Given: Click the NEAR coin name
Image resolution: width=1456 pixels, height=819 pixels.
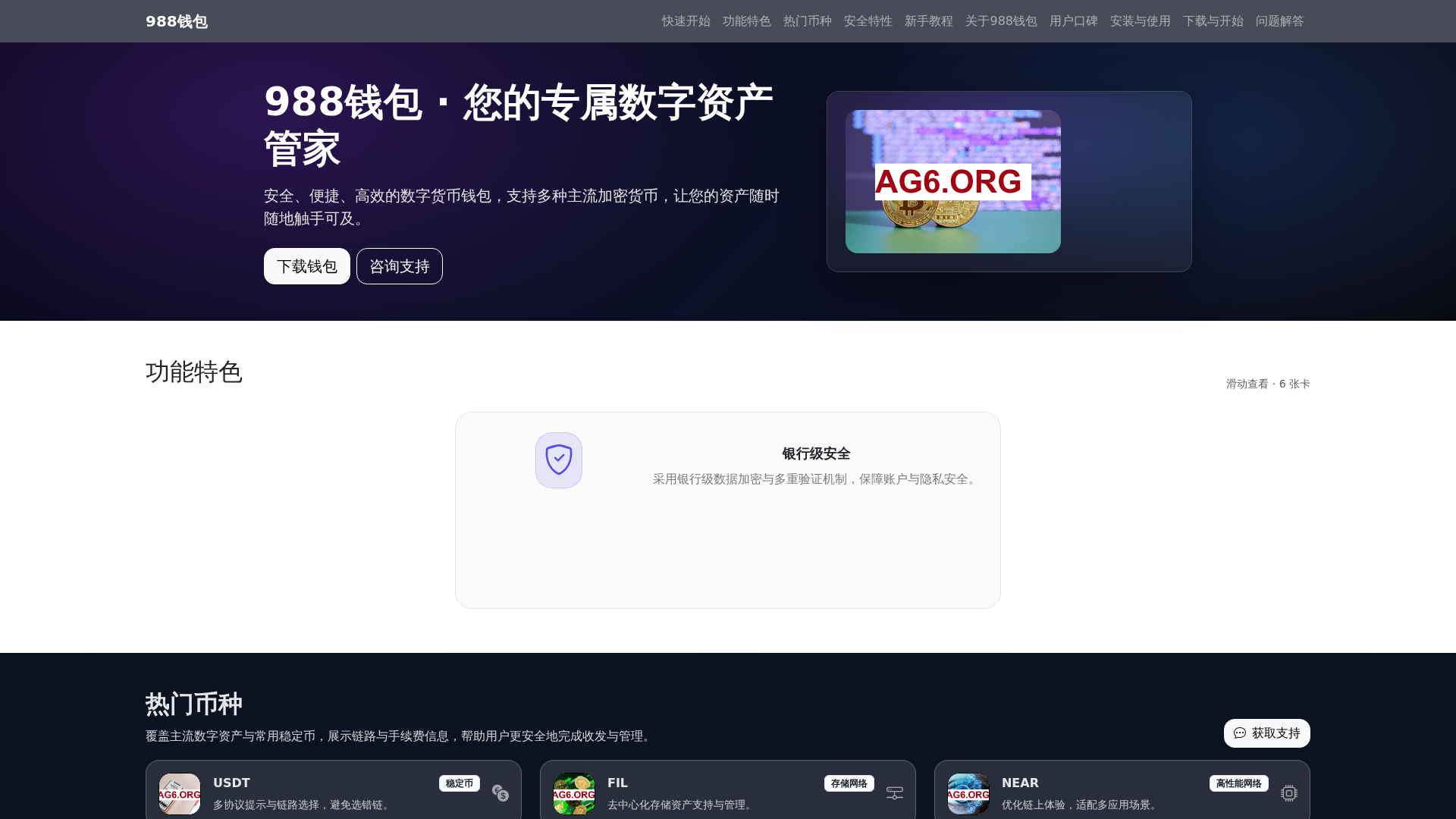Looking at the screenshot, I should (x=1020, y=783).
